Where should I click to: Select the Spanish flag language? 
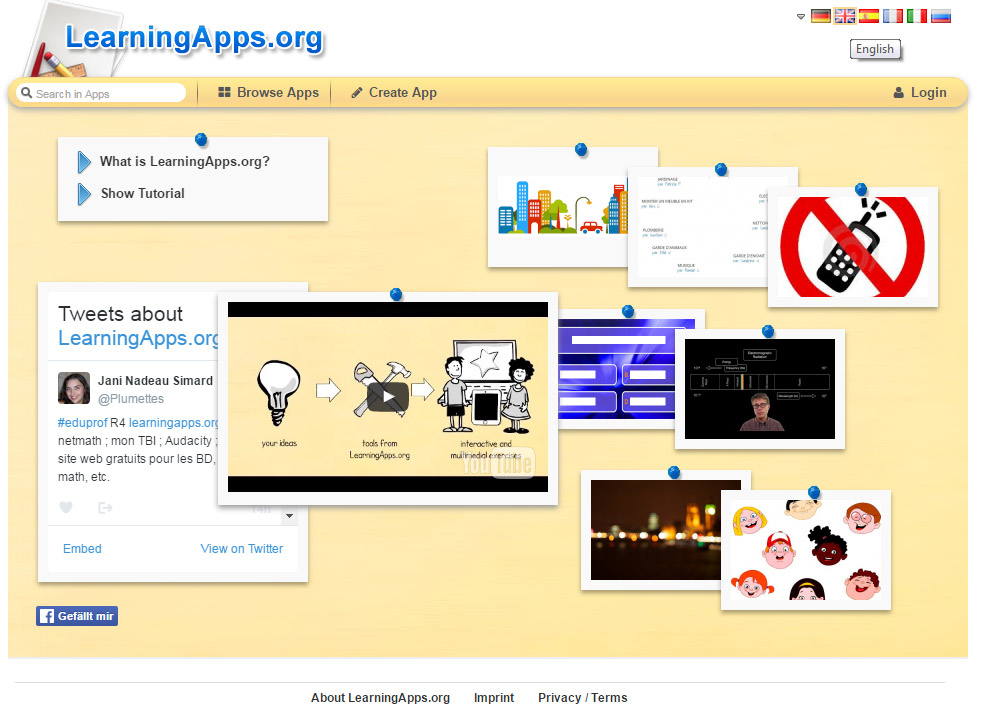coord(869,16)
